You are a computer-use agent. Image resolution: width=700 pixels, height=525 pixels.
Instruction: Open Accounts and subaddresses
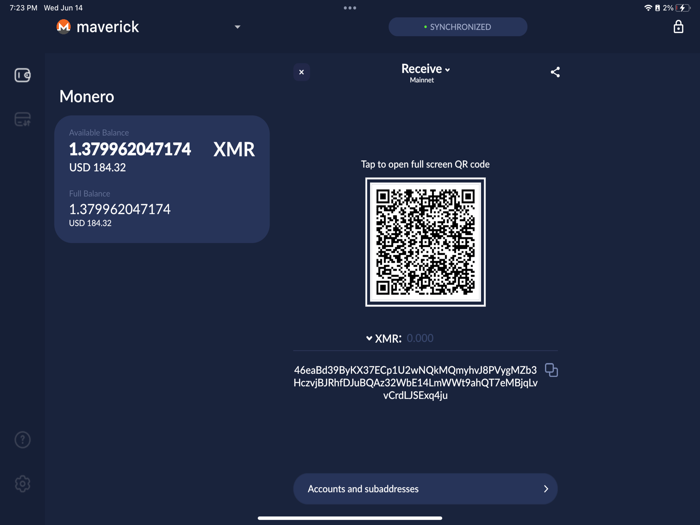(425, 489)
